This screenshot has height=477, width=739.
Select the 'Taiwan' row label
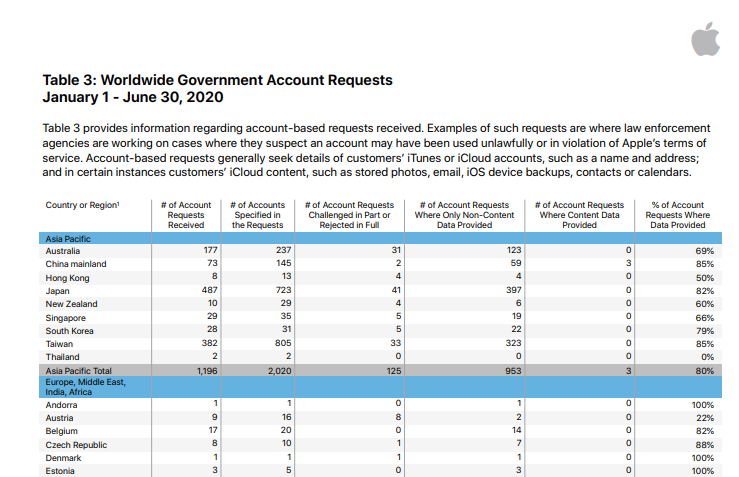pos(59,344)
